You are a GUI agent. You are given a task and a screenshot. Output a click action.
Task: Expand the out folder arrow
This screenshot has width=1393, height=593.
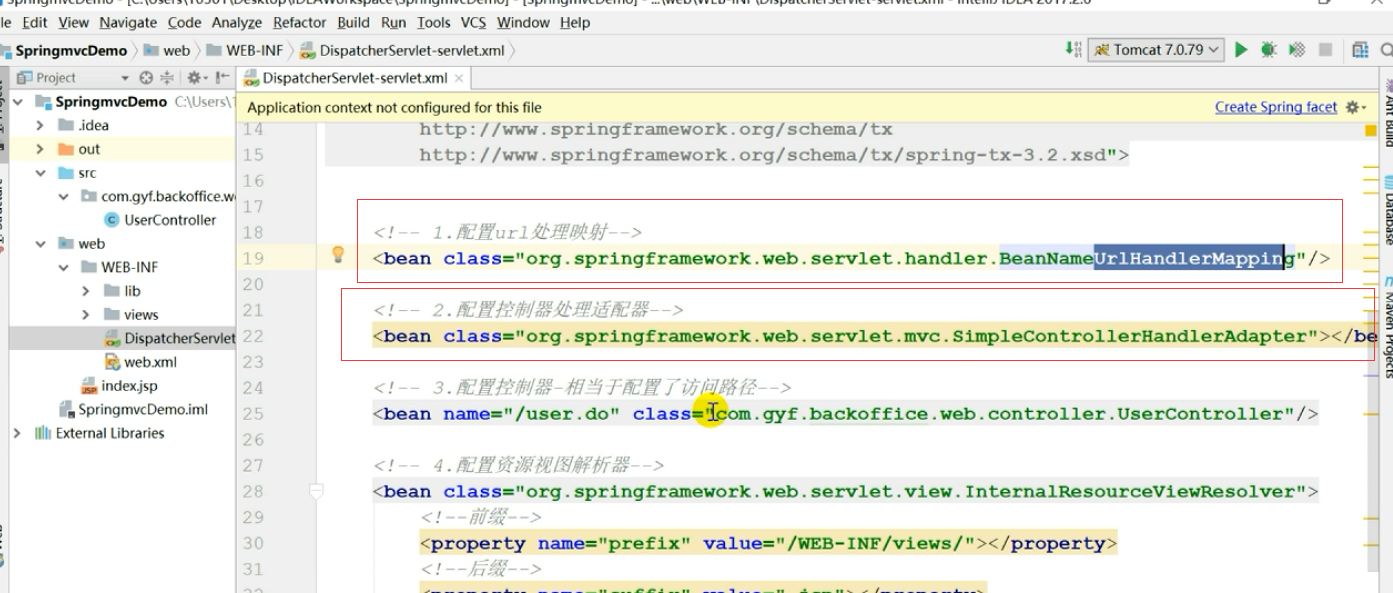point(40,149)
